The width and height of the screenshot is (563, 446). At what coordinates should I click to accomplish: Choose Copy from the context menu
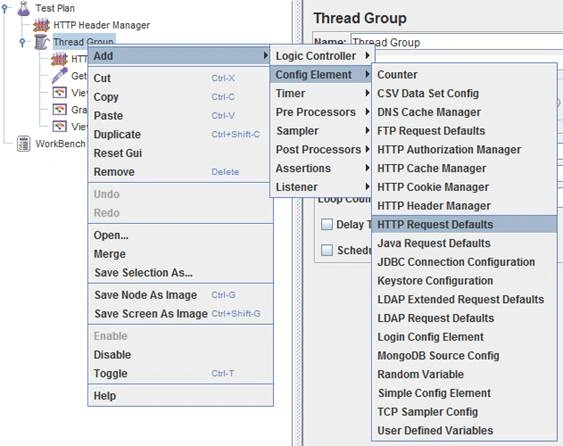pos(180,97)
